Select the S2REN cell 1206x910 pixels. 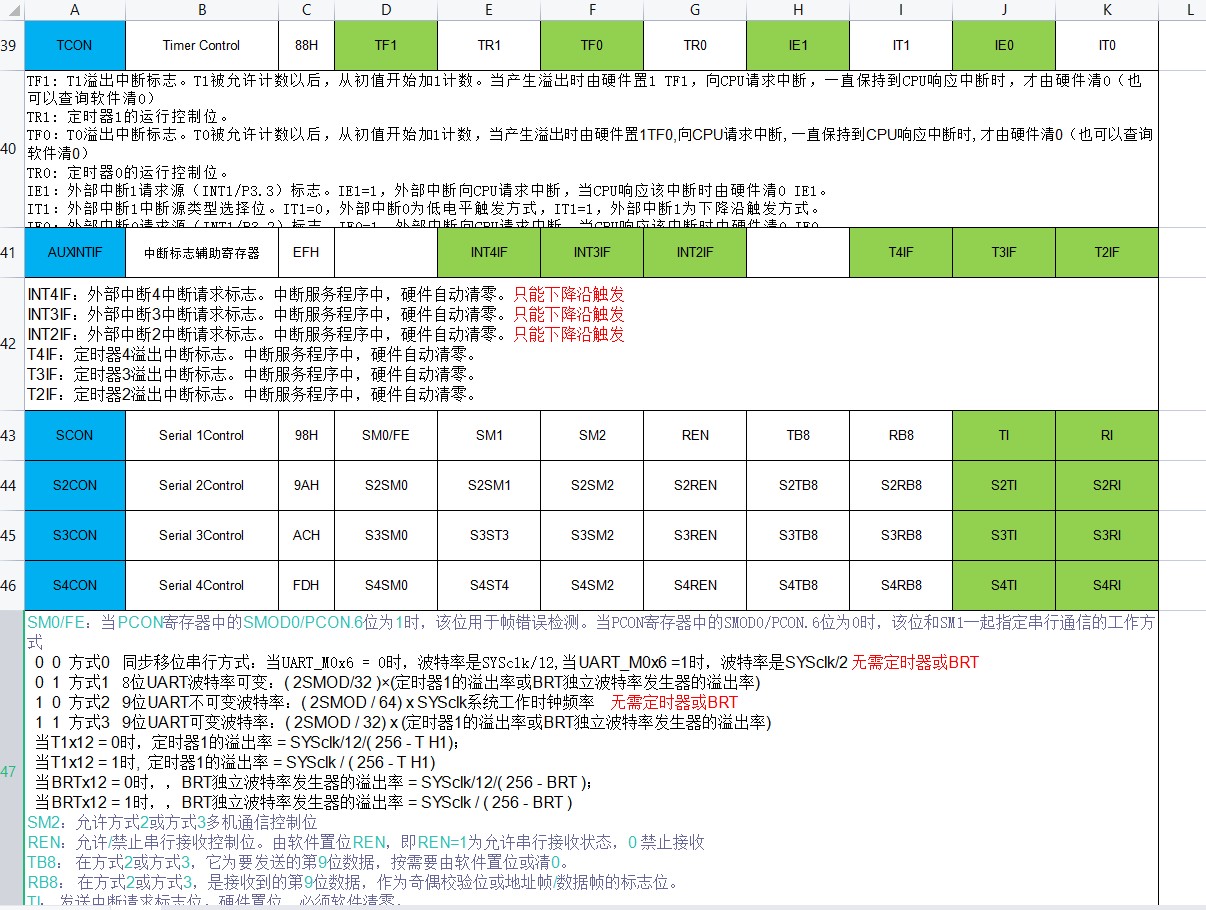(x=695, y=485)
